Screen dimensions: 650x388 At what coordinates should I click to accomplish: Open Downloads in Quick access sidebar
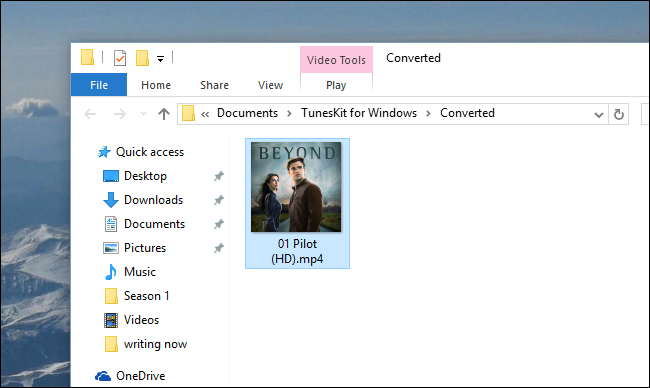point(153,200)
